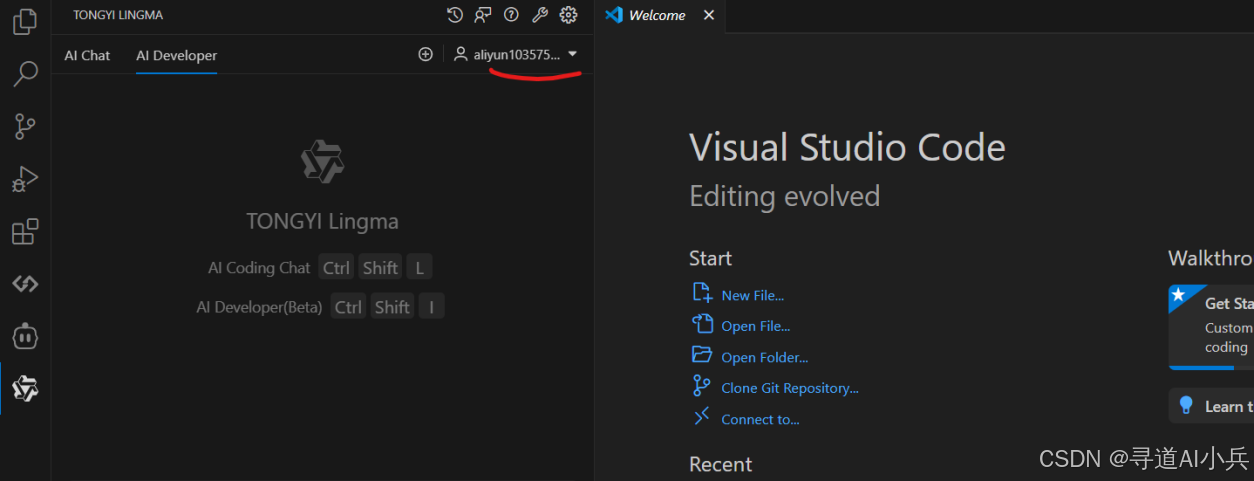Image resolution: width=1254 pixels, height=481 pixels.
Task: Click the Start section heading
Action: 710,258
